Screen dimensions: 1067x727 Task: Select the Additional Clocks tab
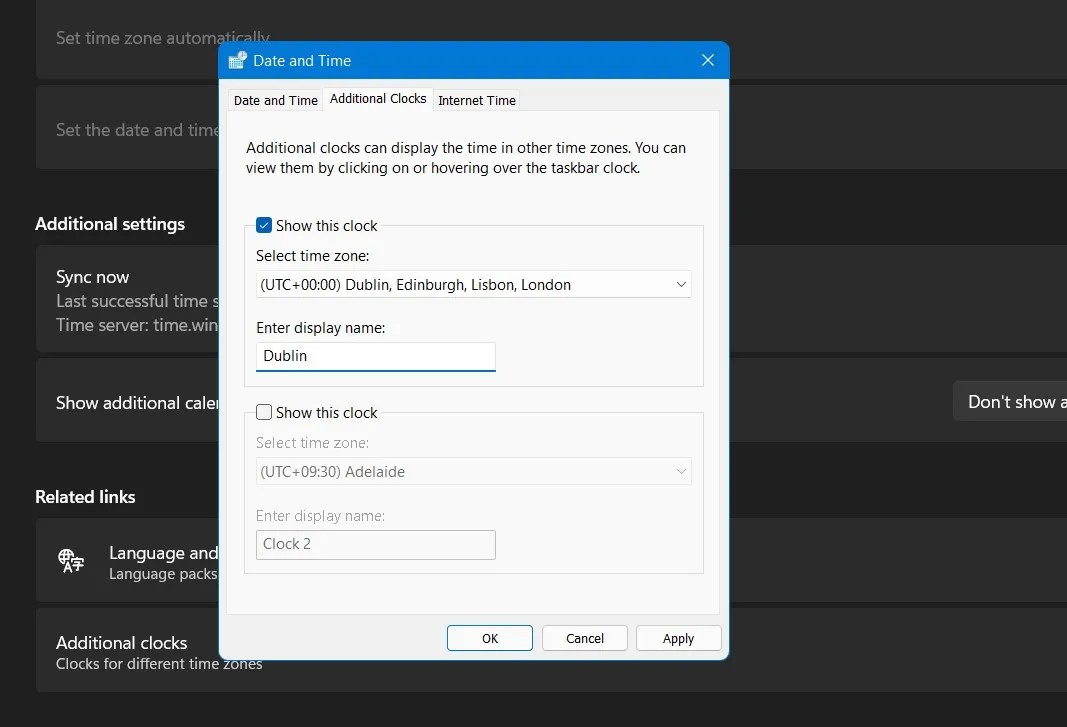coord(378,98)
